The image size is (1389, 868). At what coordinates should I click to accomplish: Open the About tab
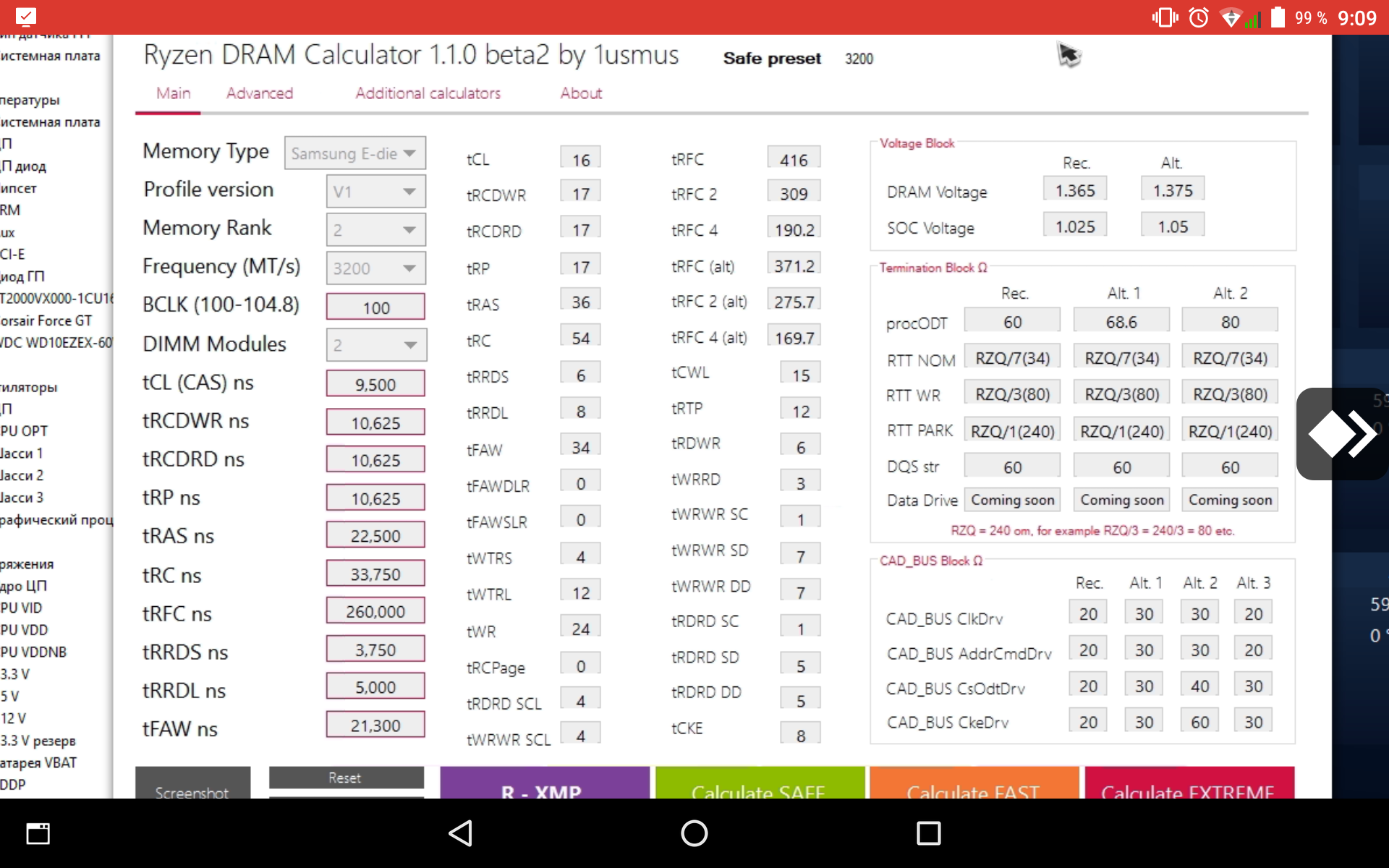click(581, 93)
